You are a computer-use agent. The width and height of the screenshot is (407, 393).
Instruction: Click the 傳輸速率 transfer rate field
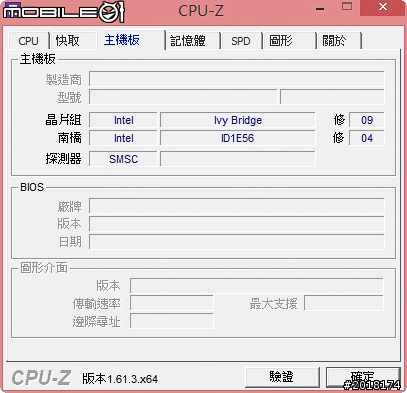(x=172, y=303)
